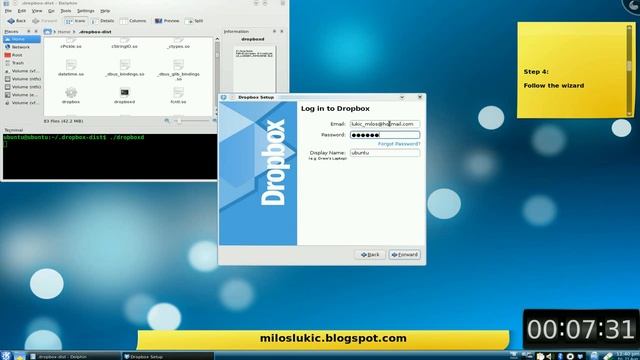Click .dropbox-dist in the breadcrumb path
This screenshot has width=640, height=360.
click(95, 32)
